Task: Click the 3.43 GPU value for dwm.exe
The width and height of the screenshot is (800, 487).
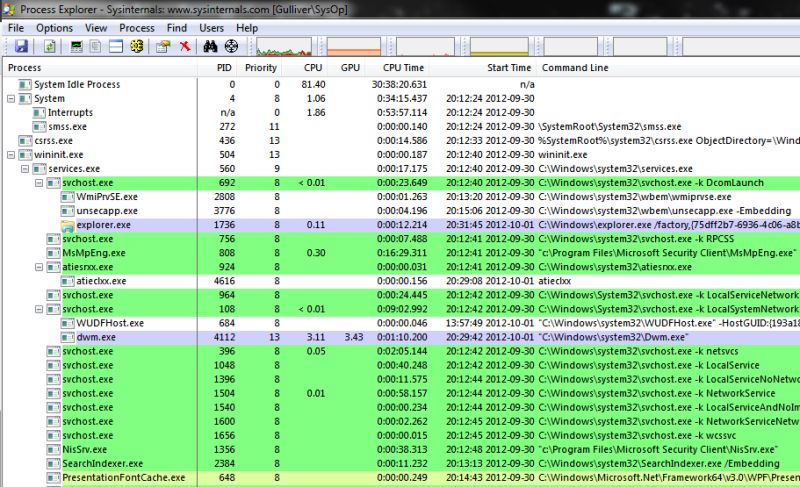Action: click(x=354, y=337)
